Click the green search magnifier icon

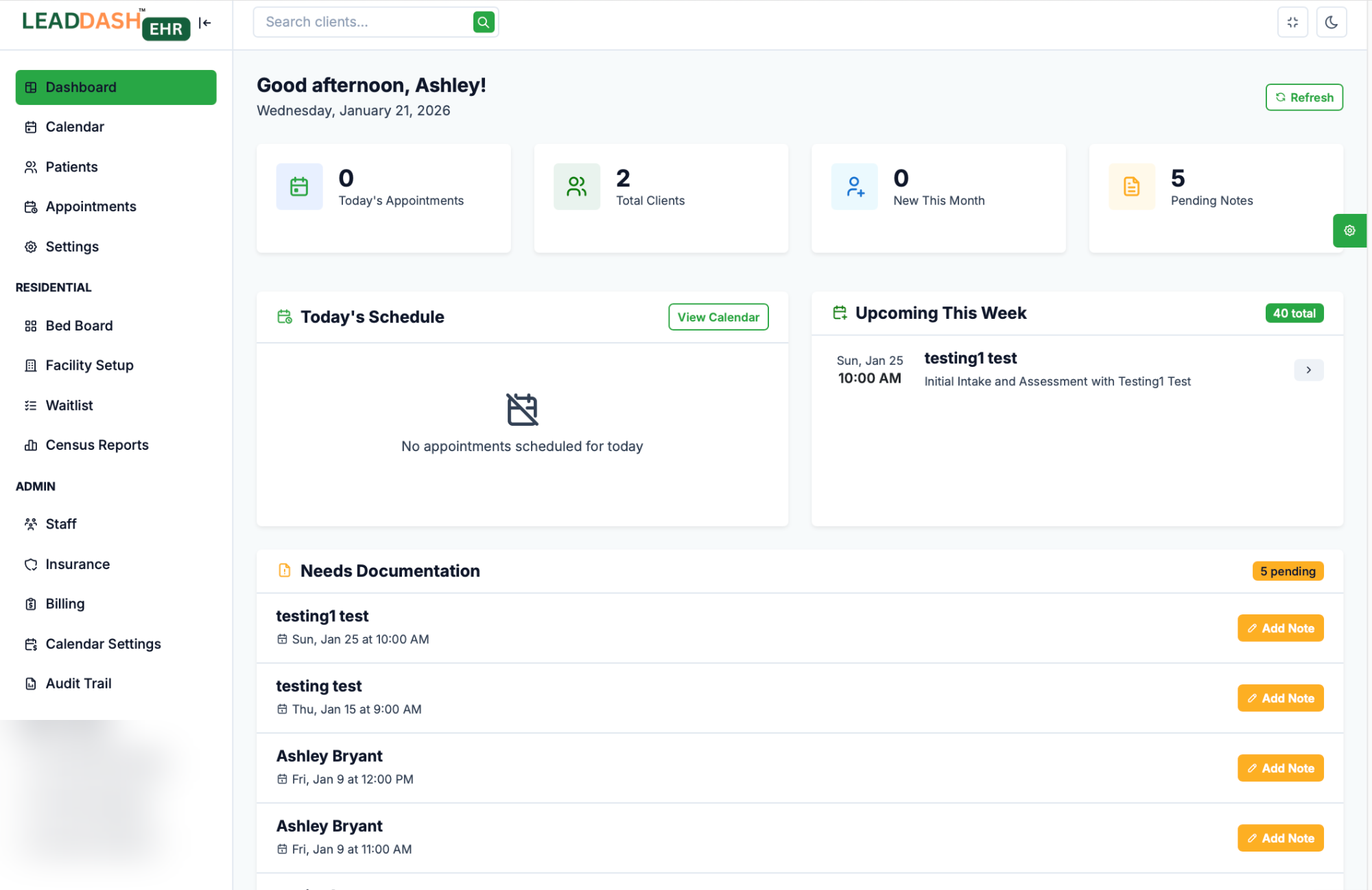(x=484, y=22)
